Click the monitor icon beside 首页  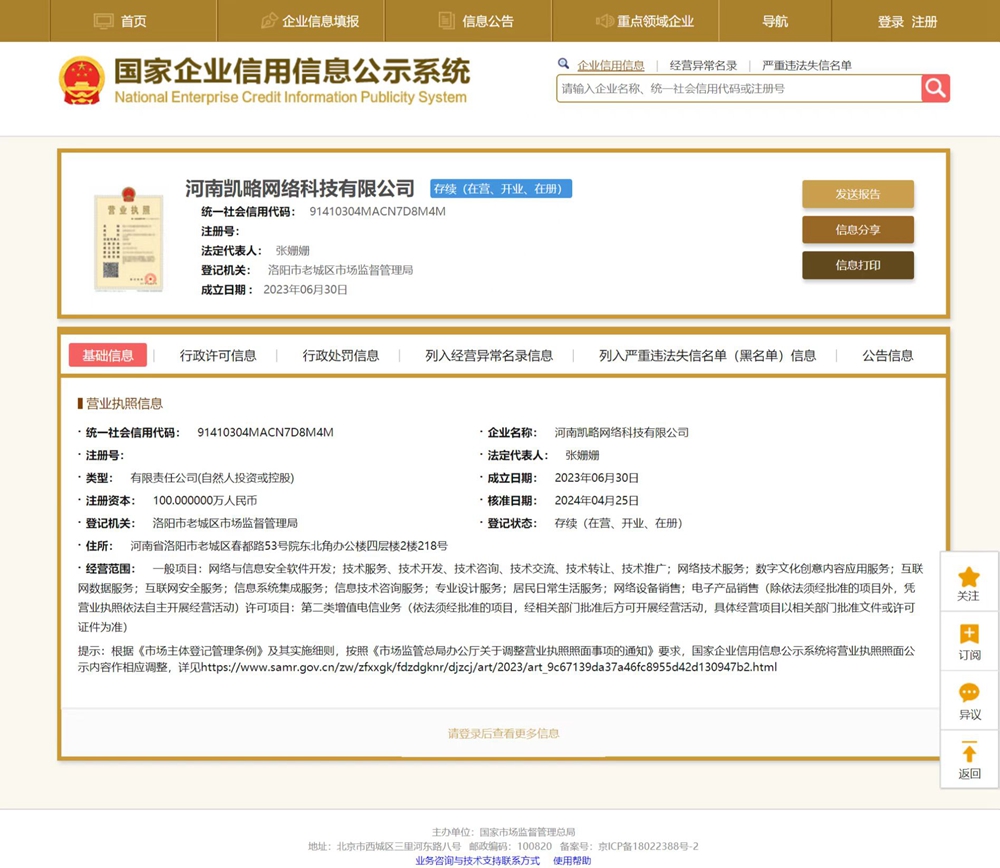click(103, 21)
